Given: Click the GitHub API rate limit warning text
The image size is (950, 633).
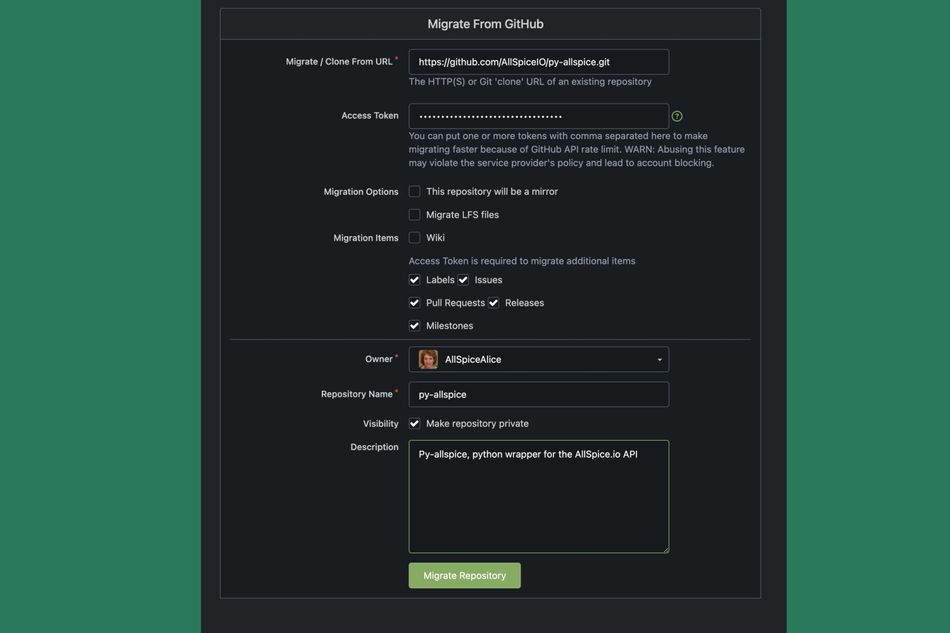Looking at the screenshot, I should (x=576, y=149).
